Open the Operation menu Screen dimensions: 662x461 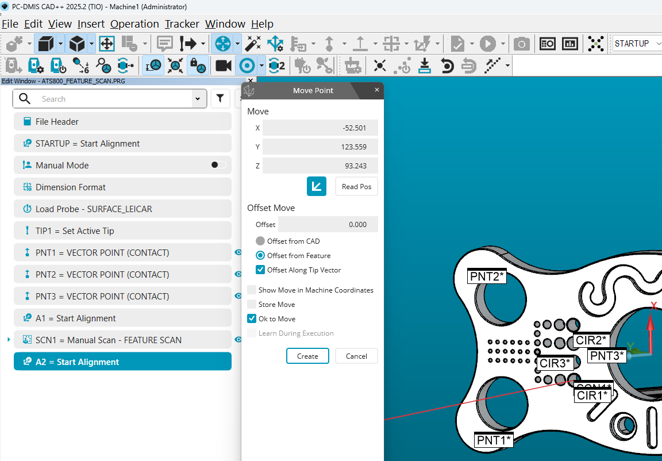tap(135, 24)
